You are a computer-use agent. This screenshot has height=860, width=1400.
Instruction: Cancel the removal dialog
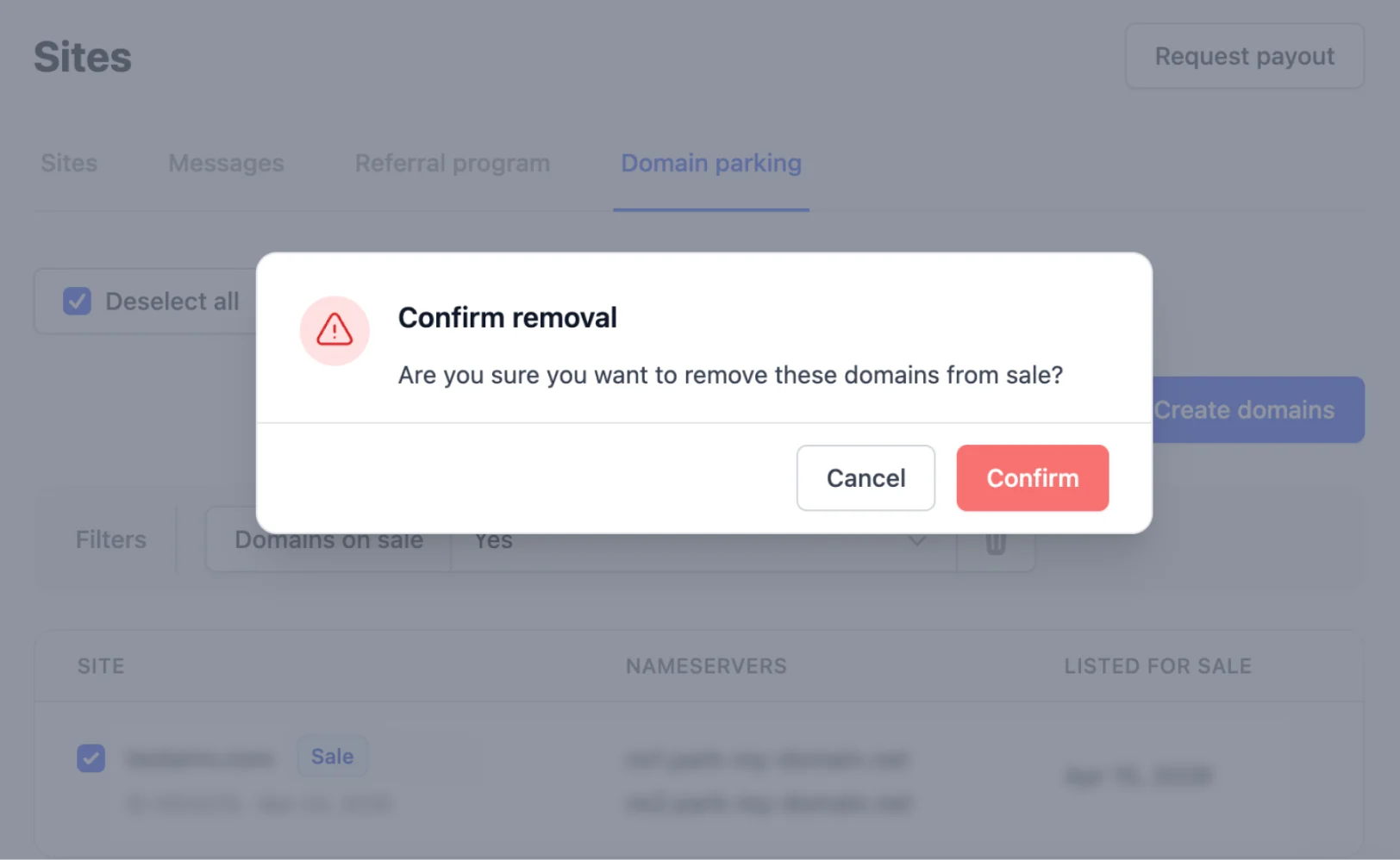click(866, 478)
